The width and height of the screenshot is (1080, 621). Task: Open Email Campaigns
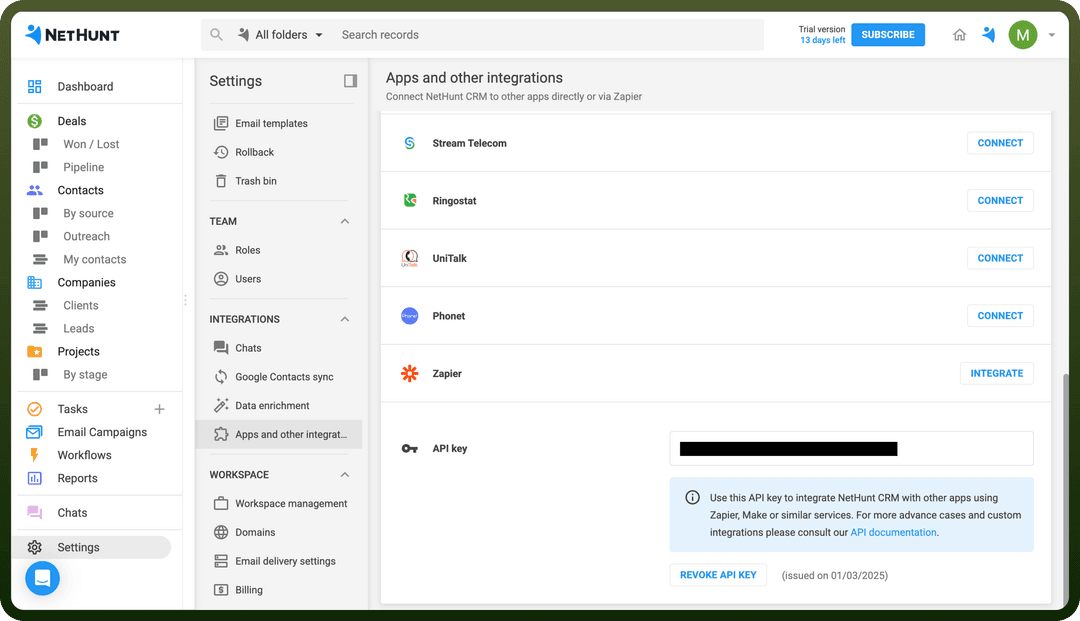[102, 432]
